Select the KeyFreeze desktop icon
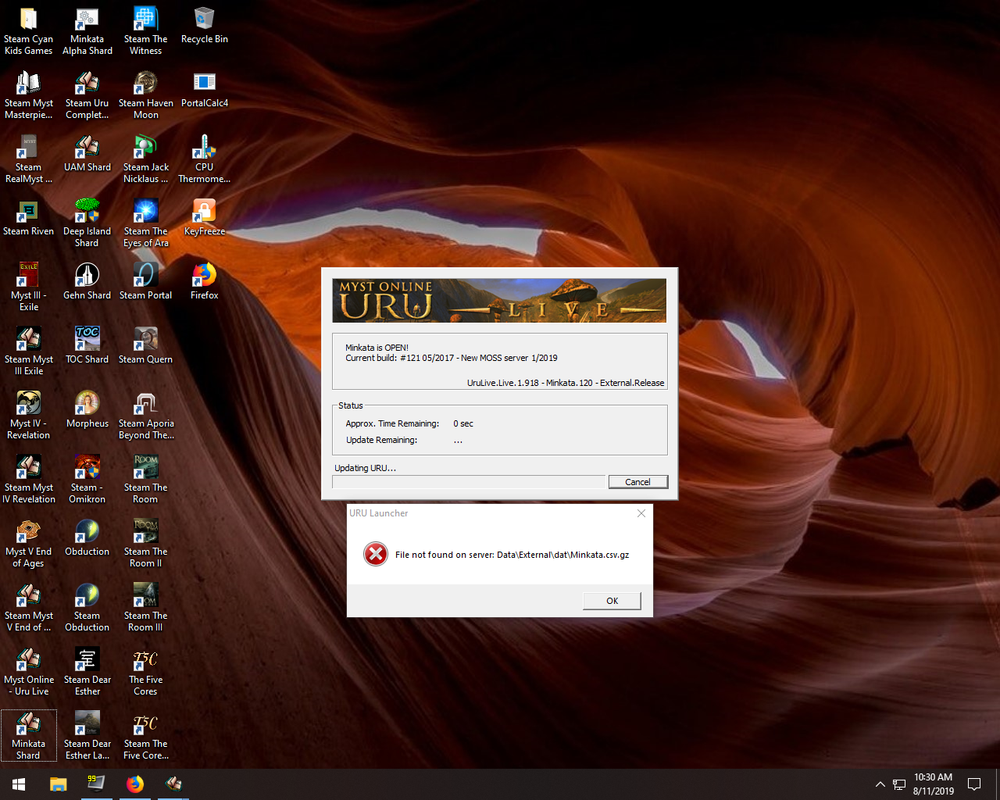 pyautogui.click(x=204, y=218)
